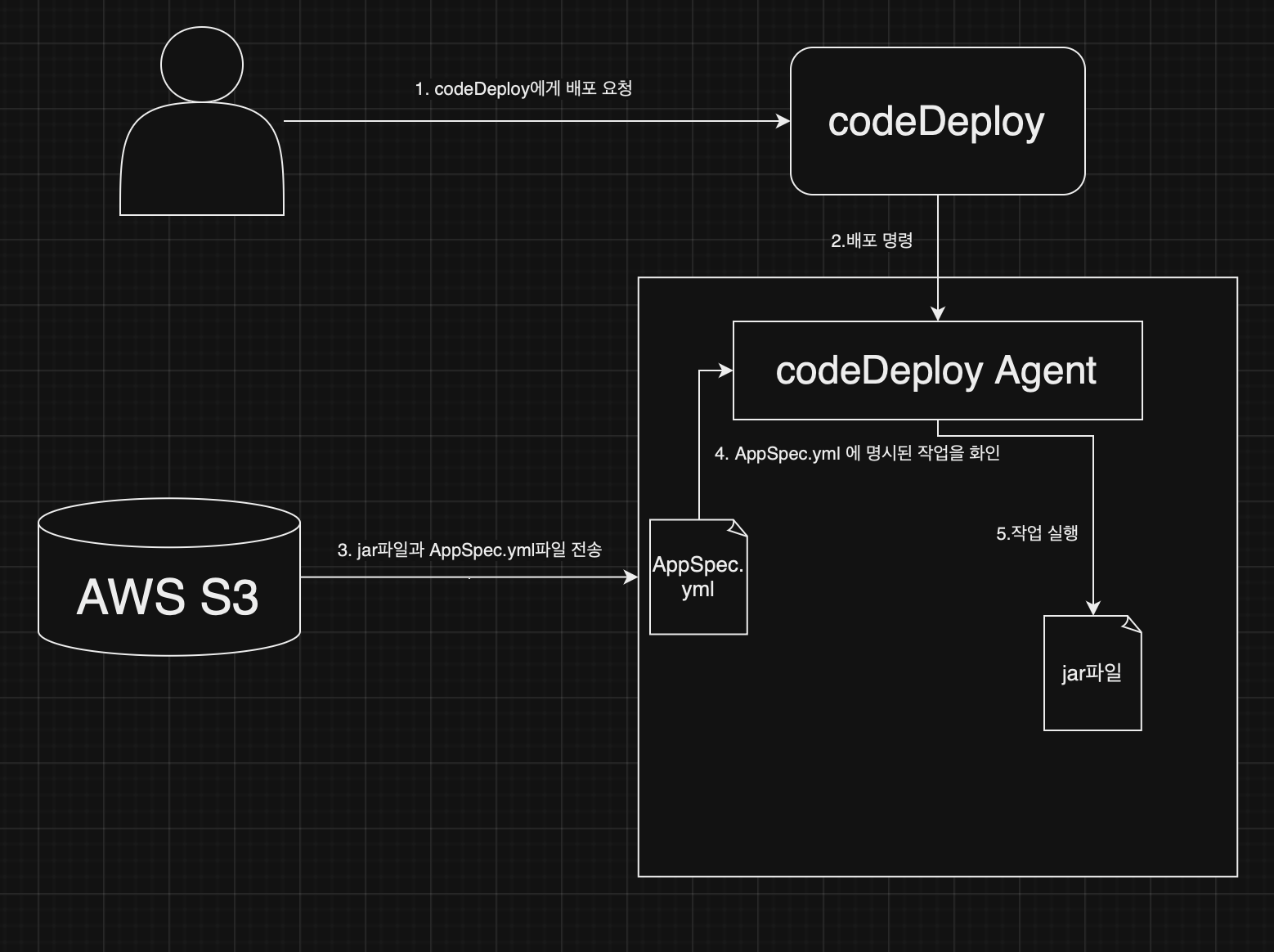Click the label '5.작업 실행'

1037,533
